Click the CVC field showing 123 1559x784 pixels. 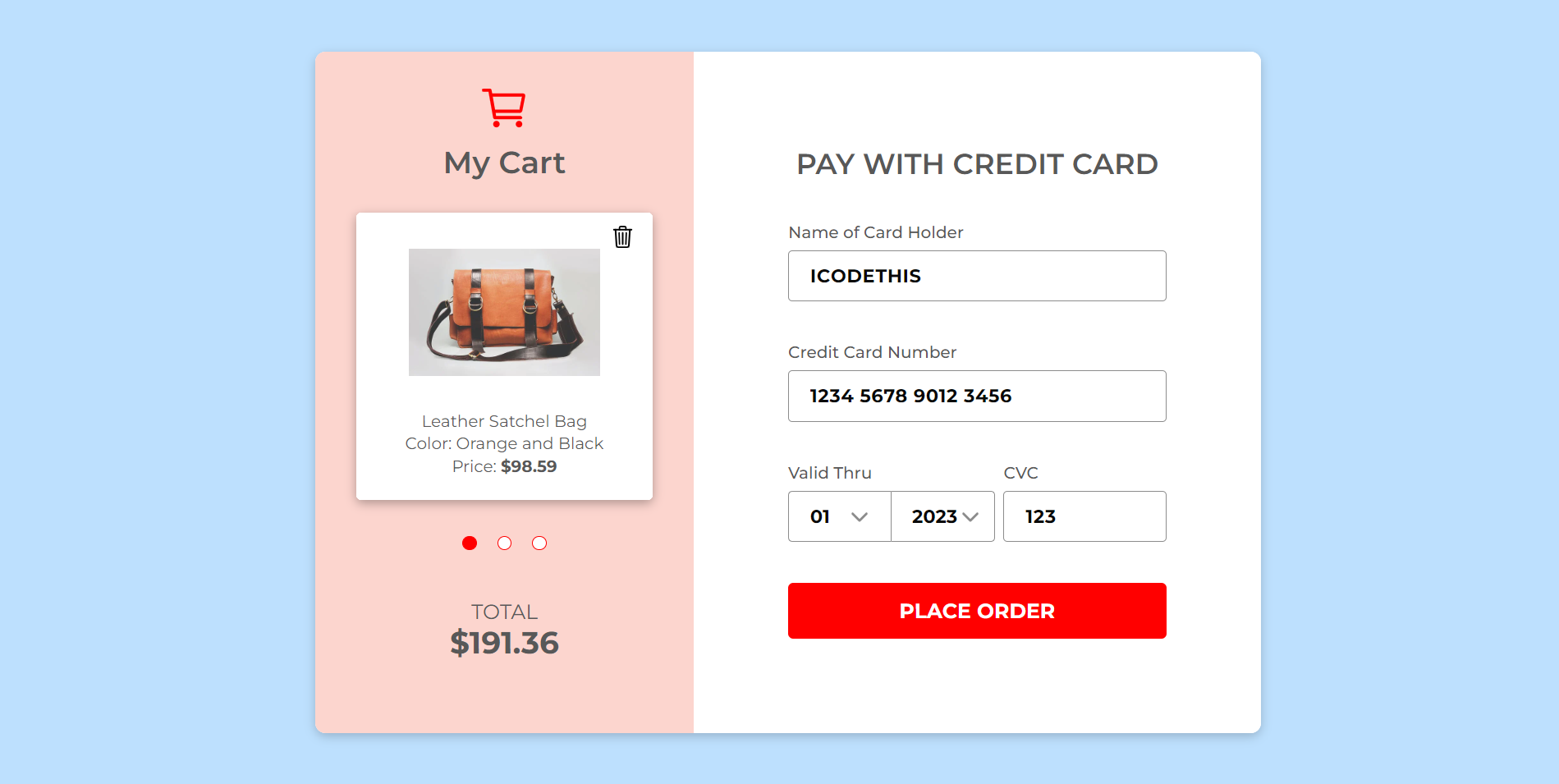(x=1084, y=516)
